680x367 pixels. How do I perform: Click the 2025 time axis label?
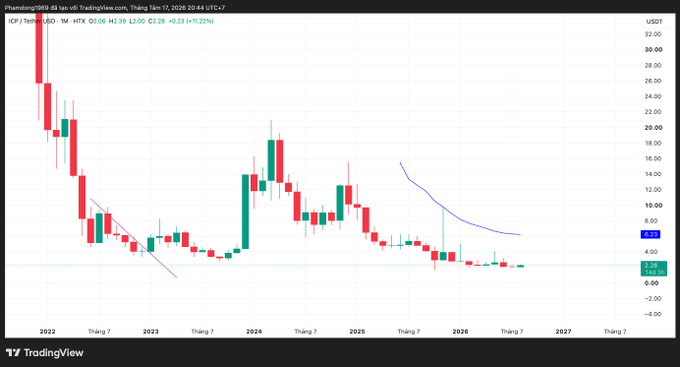click(357, 331)
